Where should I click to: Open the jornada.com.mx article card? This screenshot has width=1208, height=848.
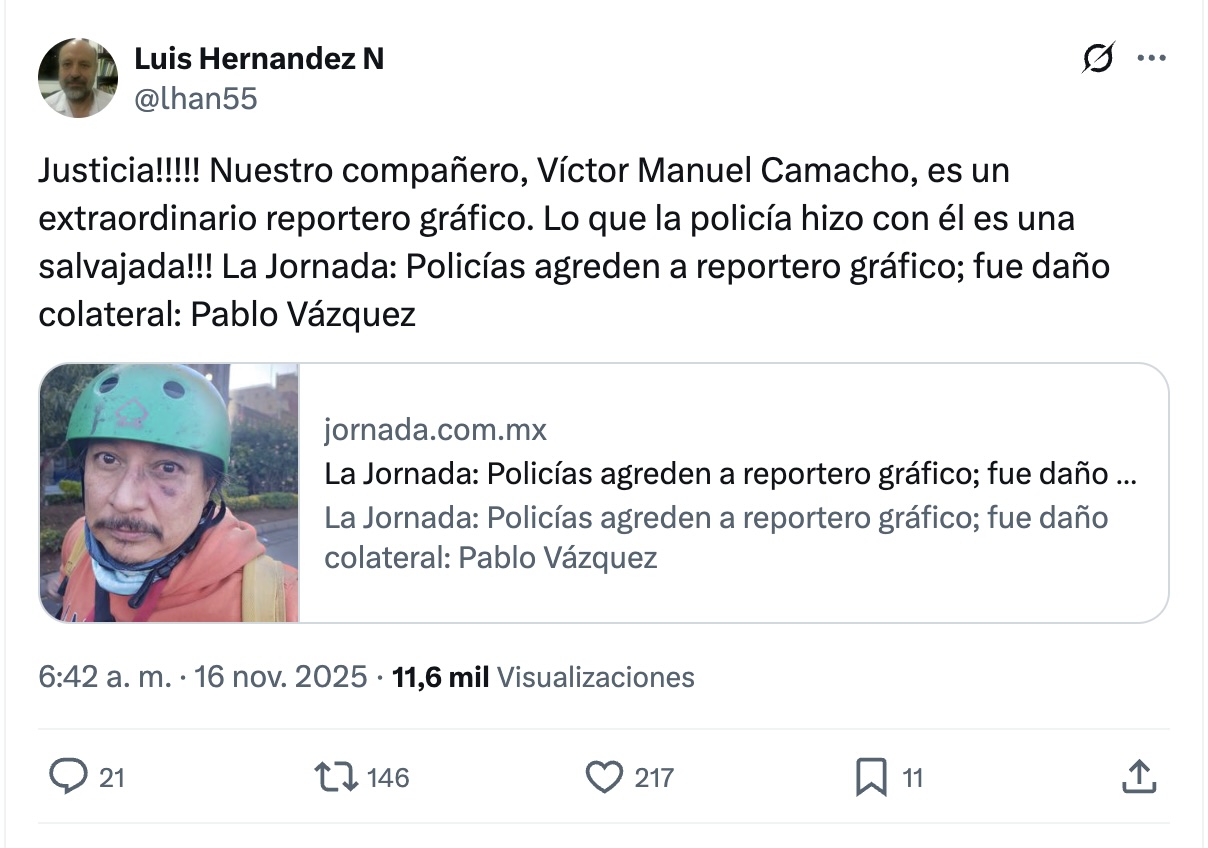pyautogui.click(x=700, y=492)
